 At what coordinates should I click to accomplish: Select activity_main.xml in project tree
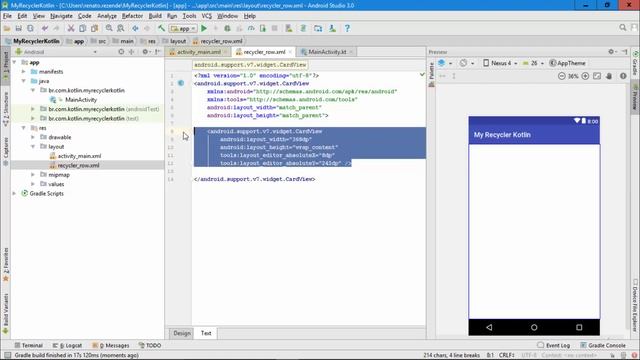coord(79,156)
